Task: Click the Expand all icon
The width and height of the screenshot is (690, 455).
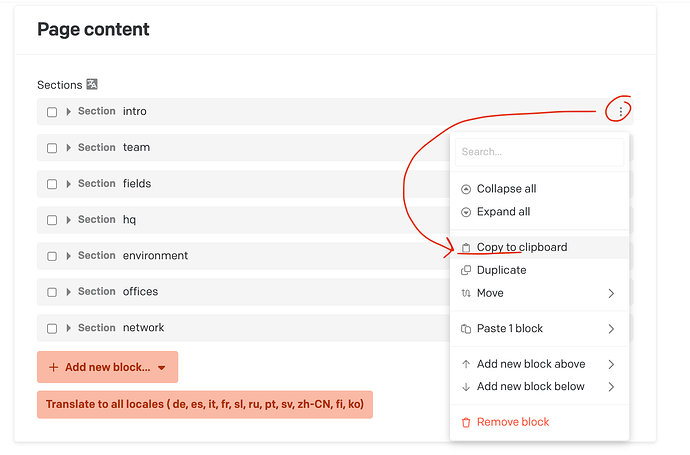Action: point(465,212)
